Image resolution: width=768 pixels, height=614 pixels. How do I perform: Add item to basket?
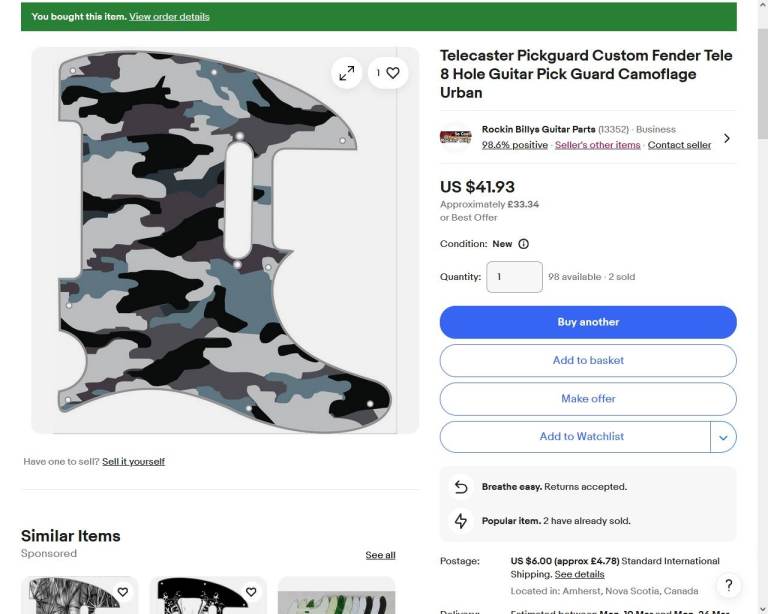click(x=588, y=360)
